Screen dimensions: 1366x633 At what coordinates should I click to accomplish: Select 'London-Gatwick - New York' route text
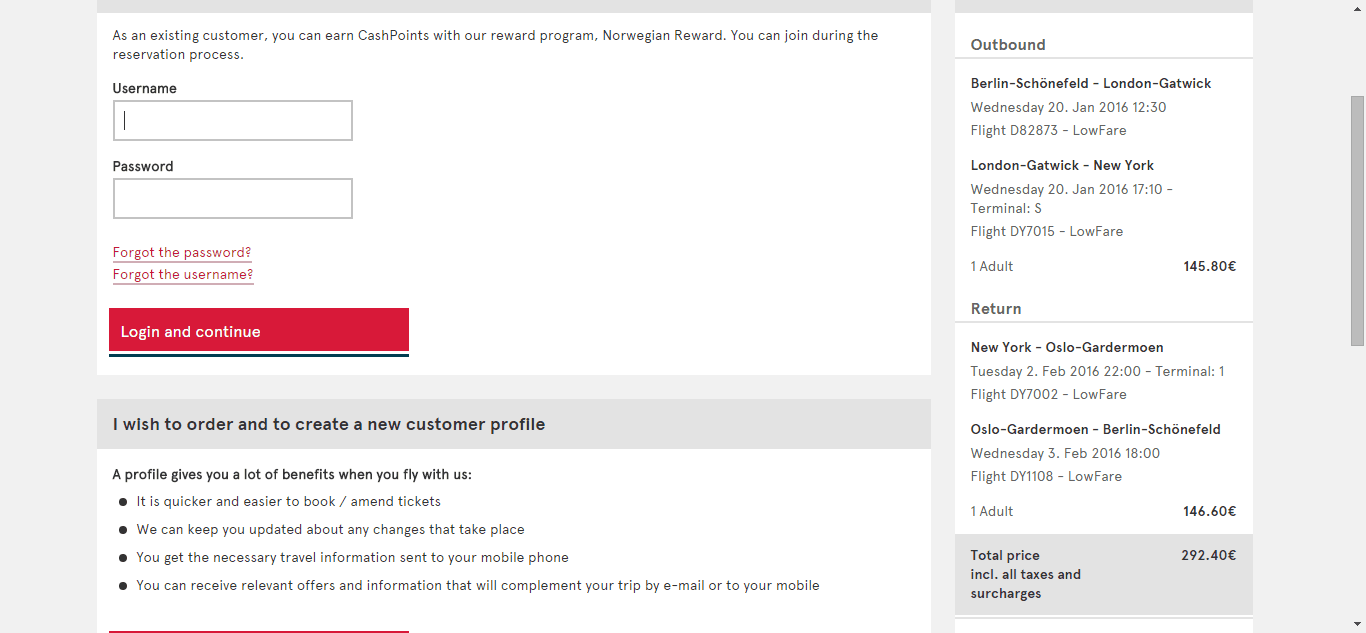point(1062,166)
